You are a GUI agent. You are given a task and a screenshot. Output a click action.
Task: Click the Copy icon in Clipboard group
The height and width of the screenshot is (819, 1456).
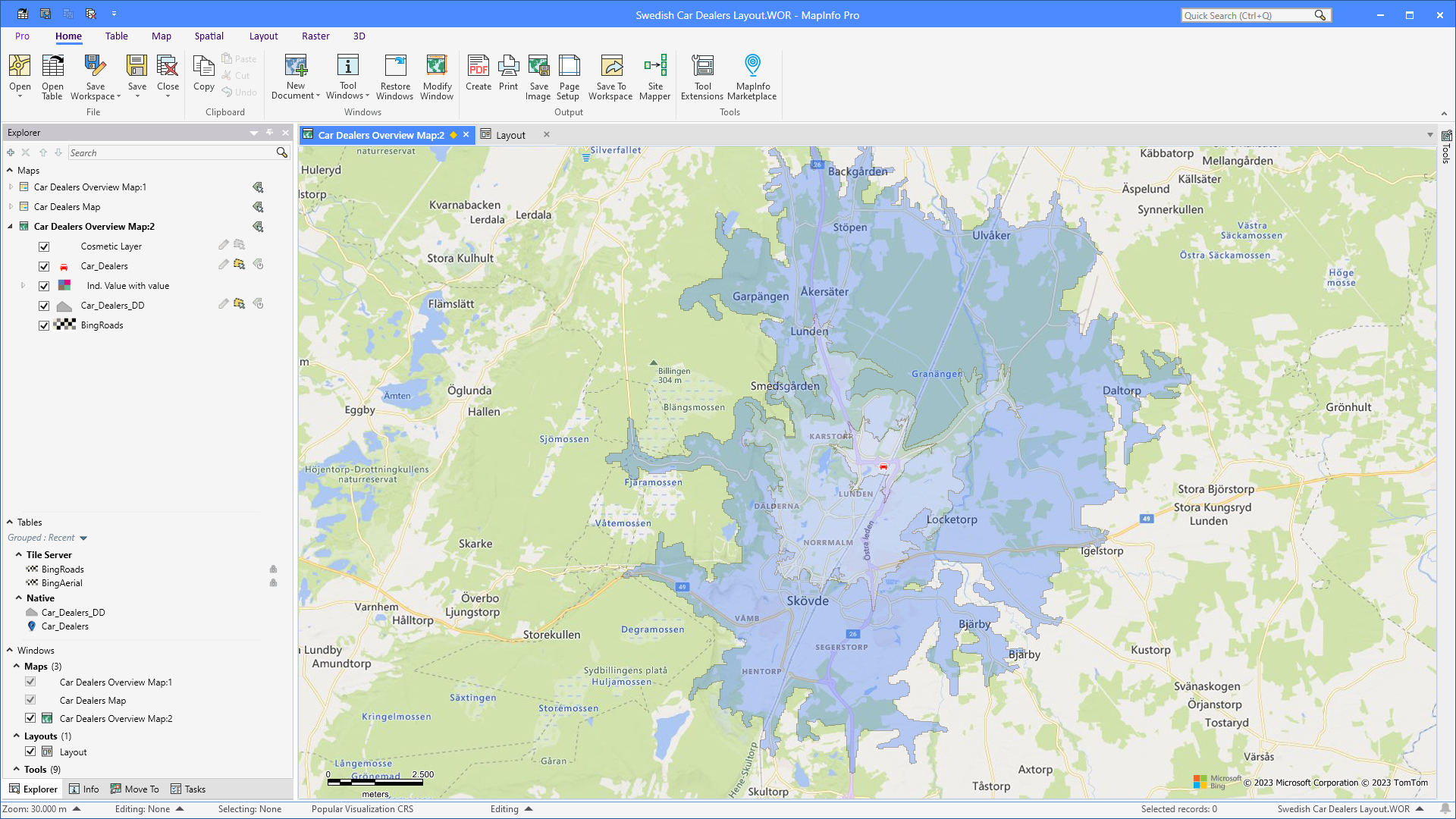point(203,66)
